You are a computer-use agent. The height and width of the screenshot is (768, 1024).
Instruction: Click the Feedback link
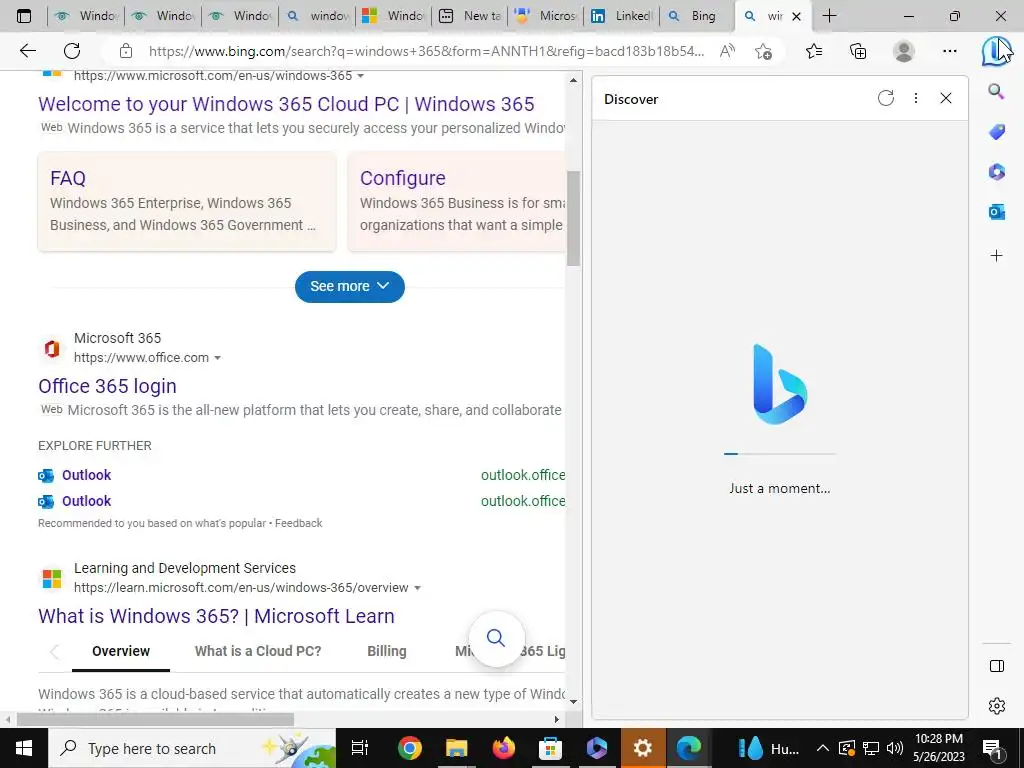tap(298, 523)
